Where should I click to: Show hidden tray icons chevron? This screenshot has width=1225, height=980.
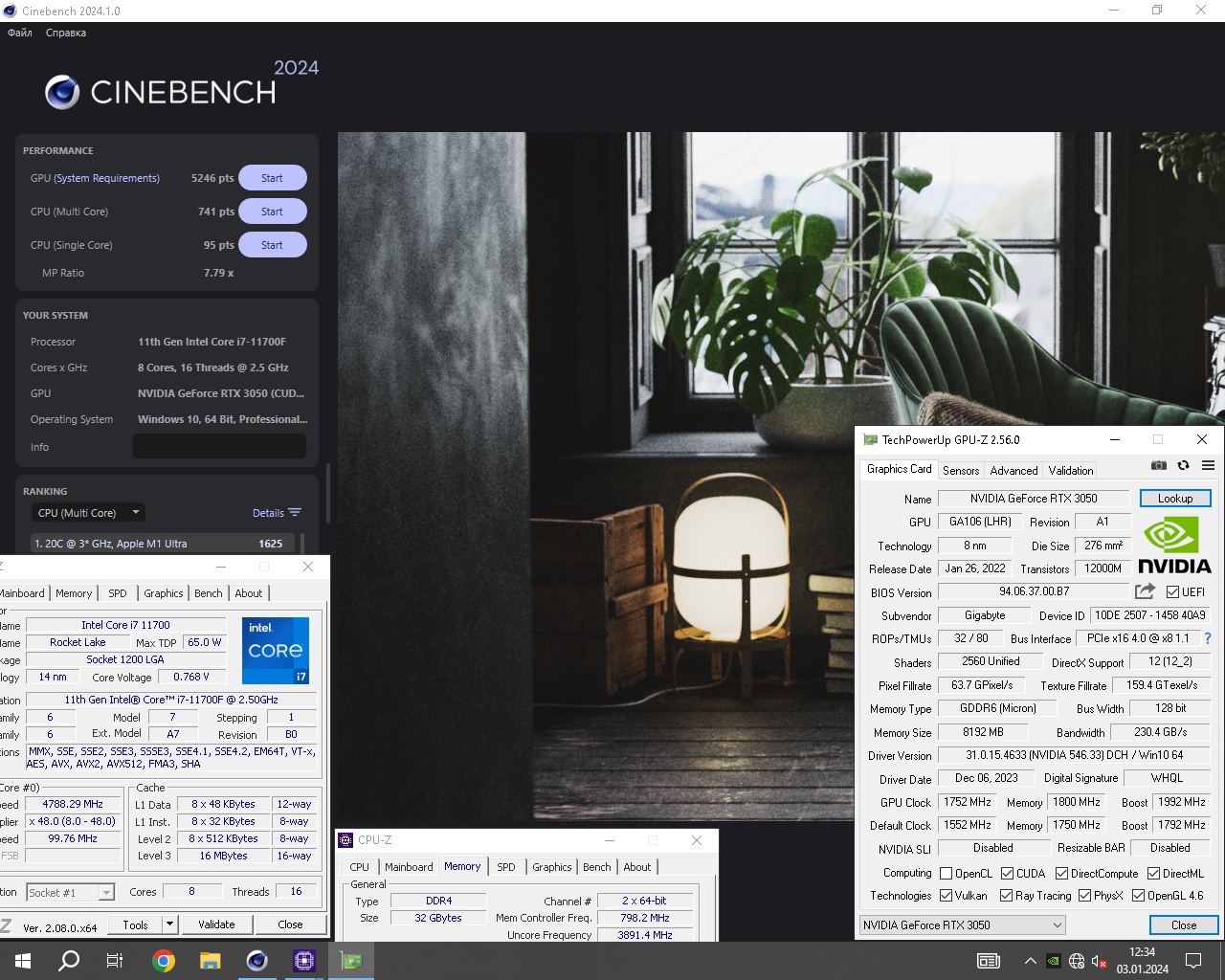[x=1030, y=961]
